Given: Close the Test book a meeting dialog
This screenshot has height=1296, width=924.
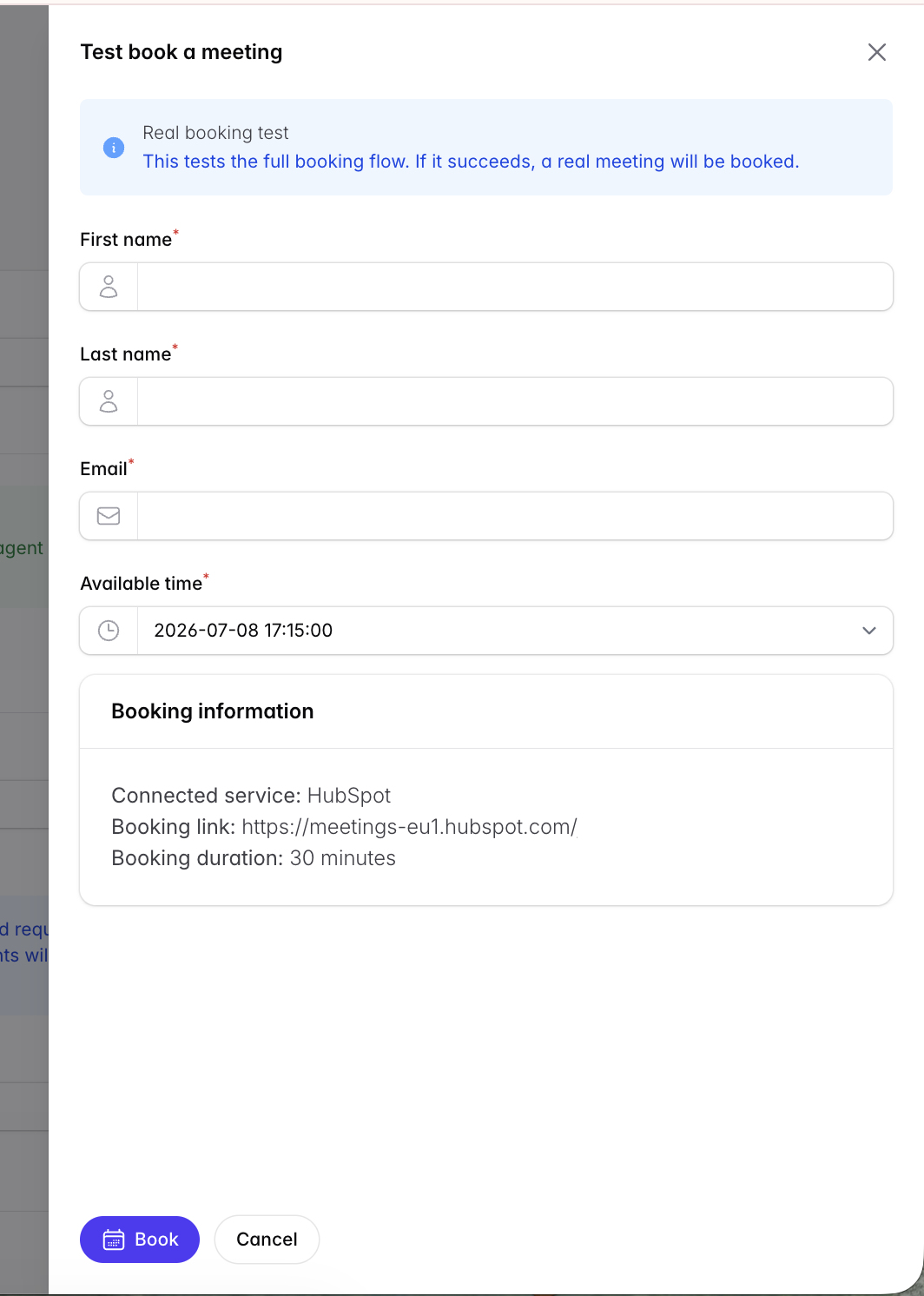Looking at the screenshot, I should pos(877,52).
